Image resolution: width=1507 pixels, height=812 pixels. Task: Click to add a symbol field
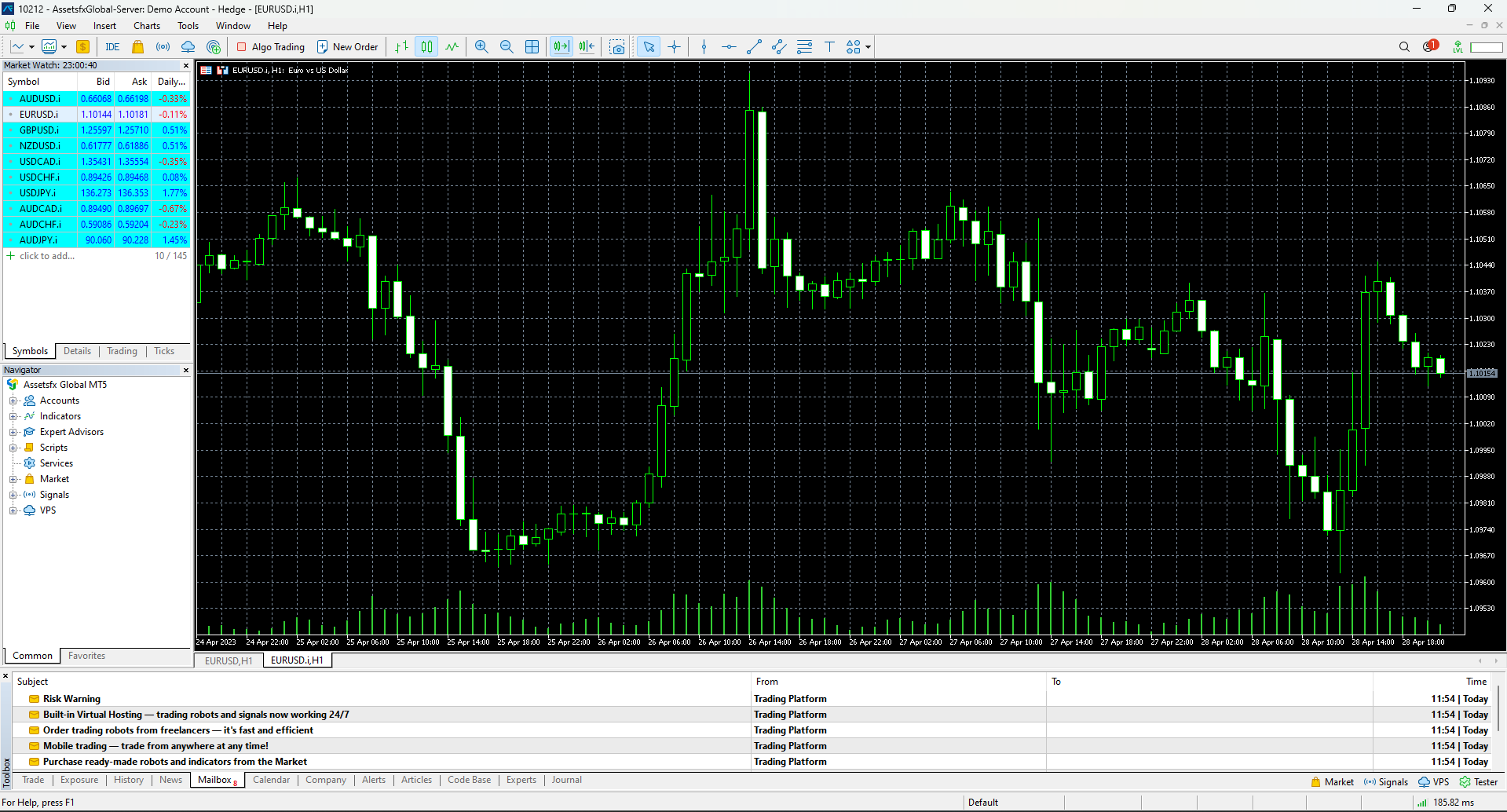click(x=46, y=256)
